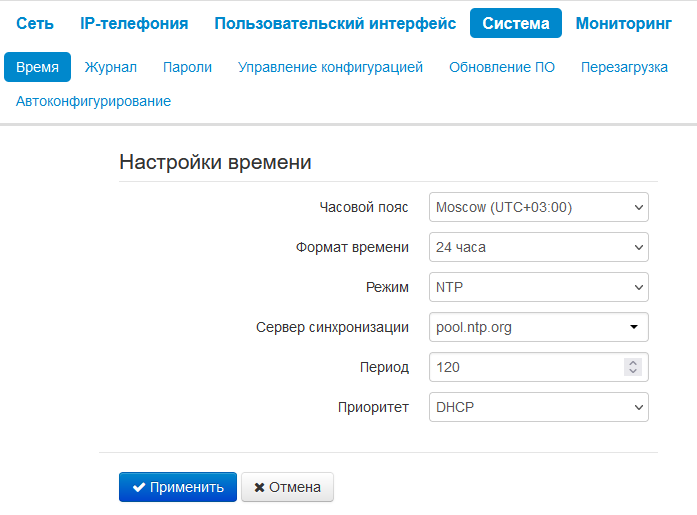697x515 pixels.
Task: Click the Apply button with checkmark
Action: coord(178,487)
